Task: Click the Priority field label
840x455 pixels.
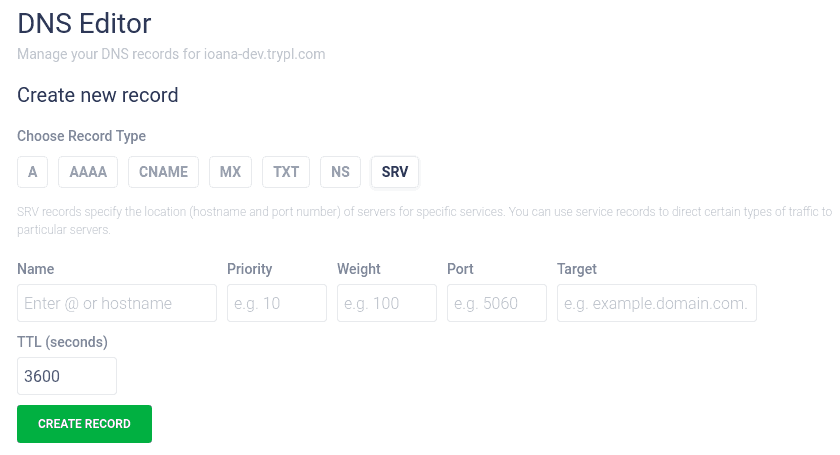Action: tap(250, 269)
